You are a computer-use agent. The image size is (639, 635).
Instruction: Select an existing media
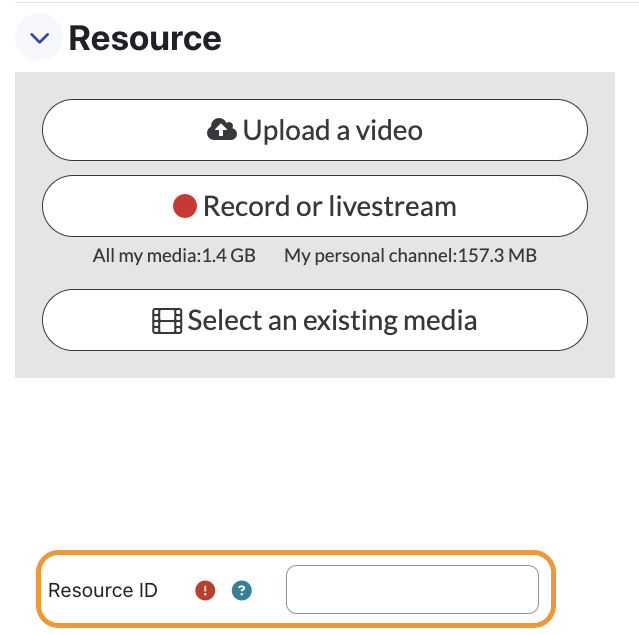tap(315, 320)
